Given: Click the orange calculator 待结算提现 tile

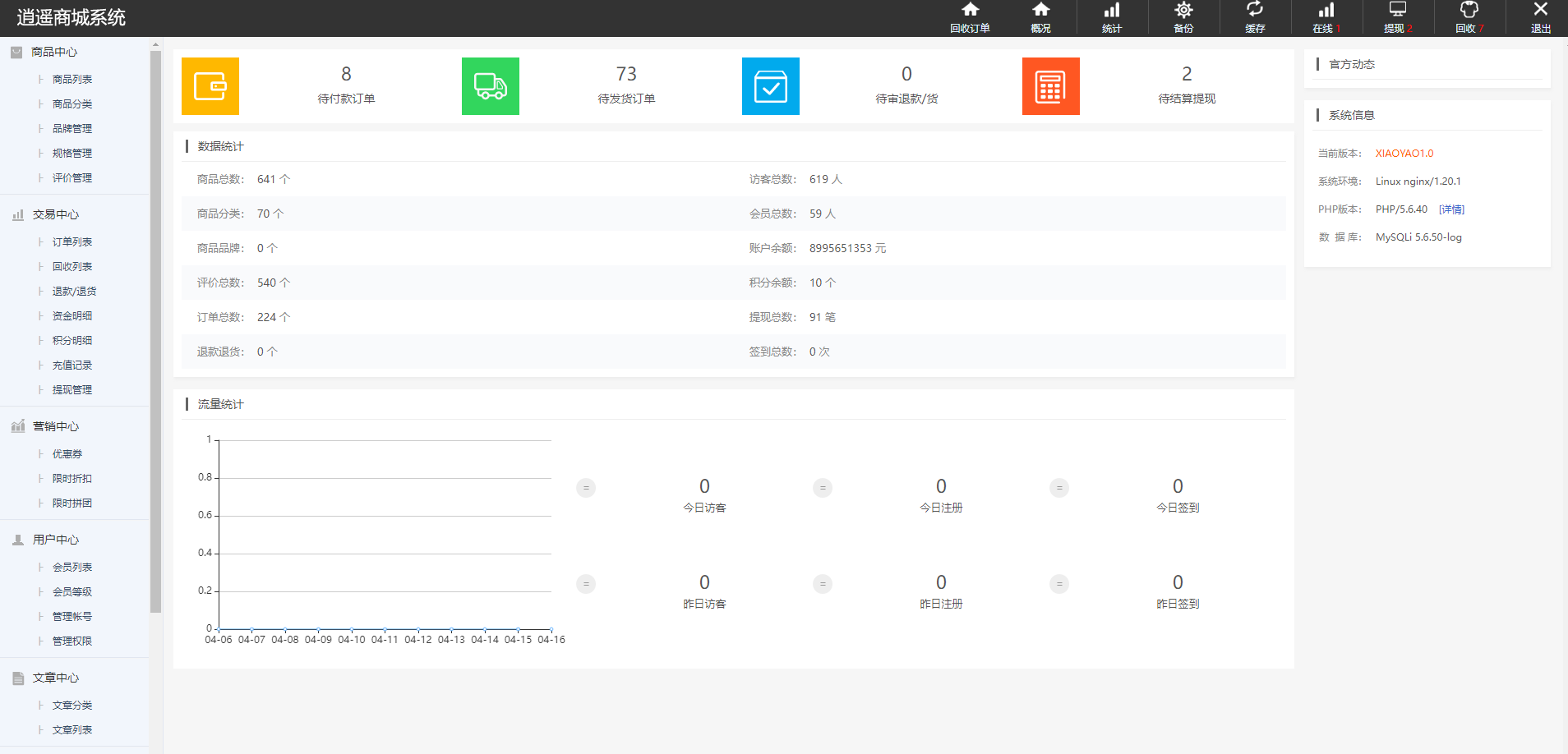Looking at the screenshot, I should 1050,86.
